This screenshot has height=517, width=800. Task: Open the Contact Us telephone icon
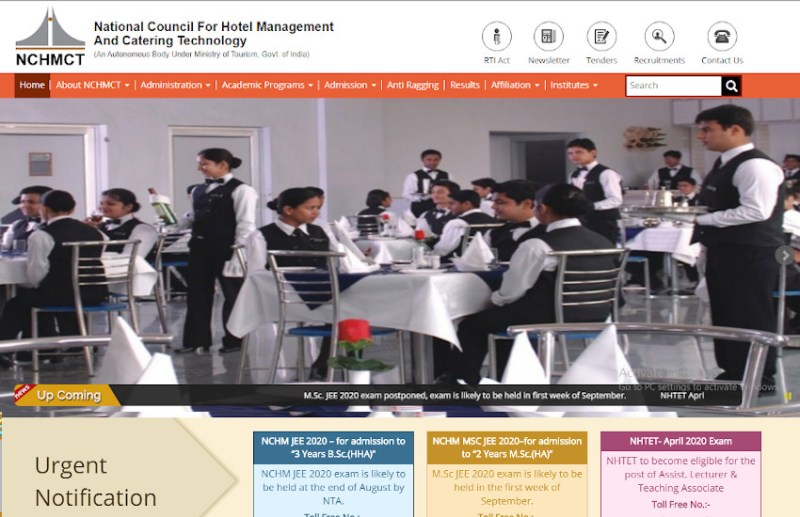pyautogui.click(x=722, y=36)
